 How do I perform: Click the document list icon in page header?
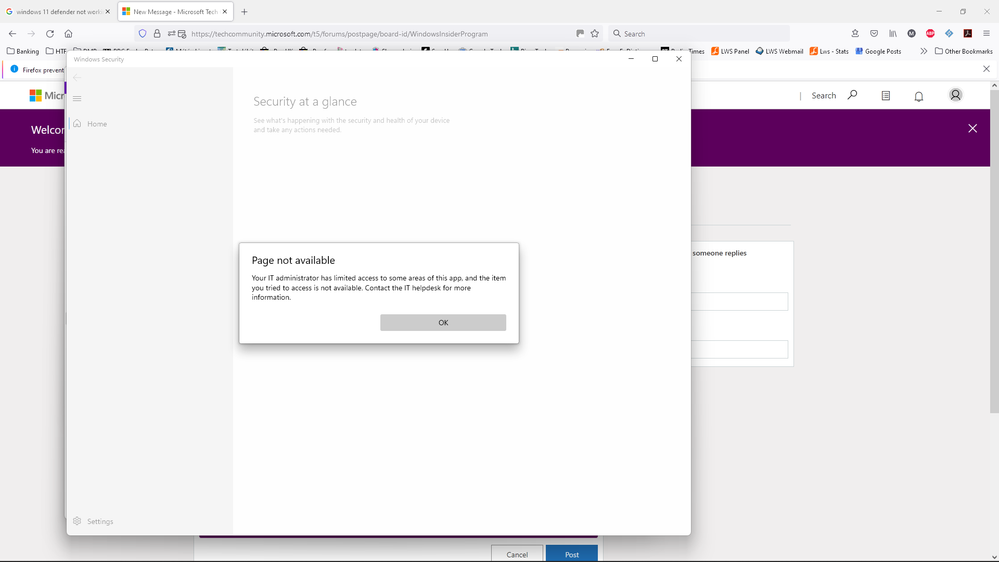886,96
